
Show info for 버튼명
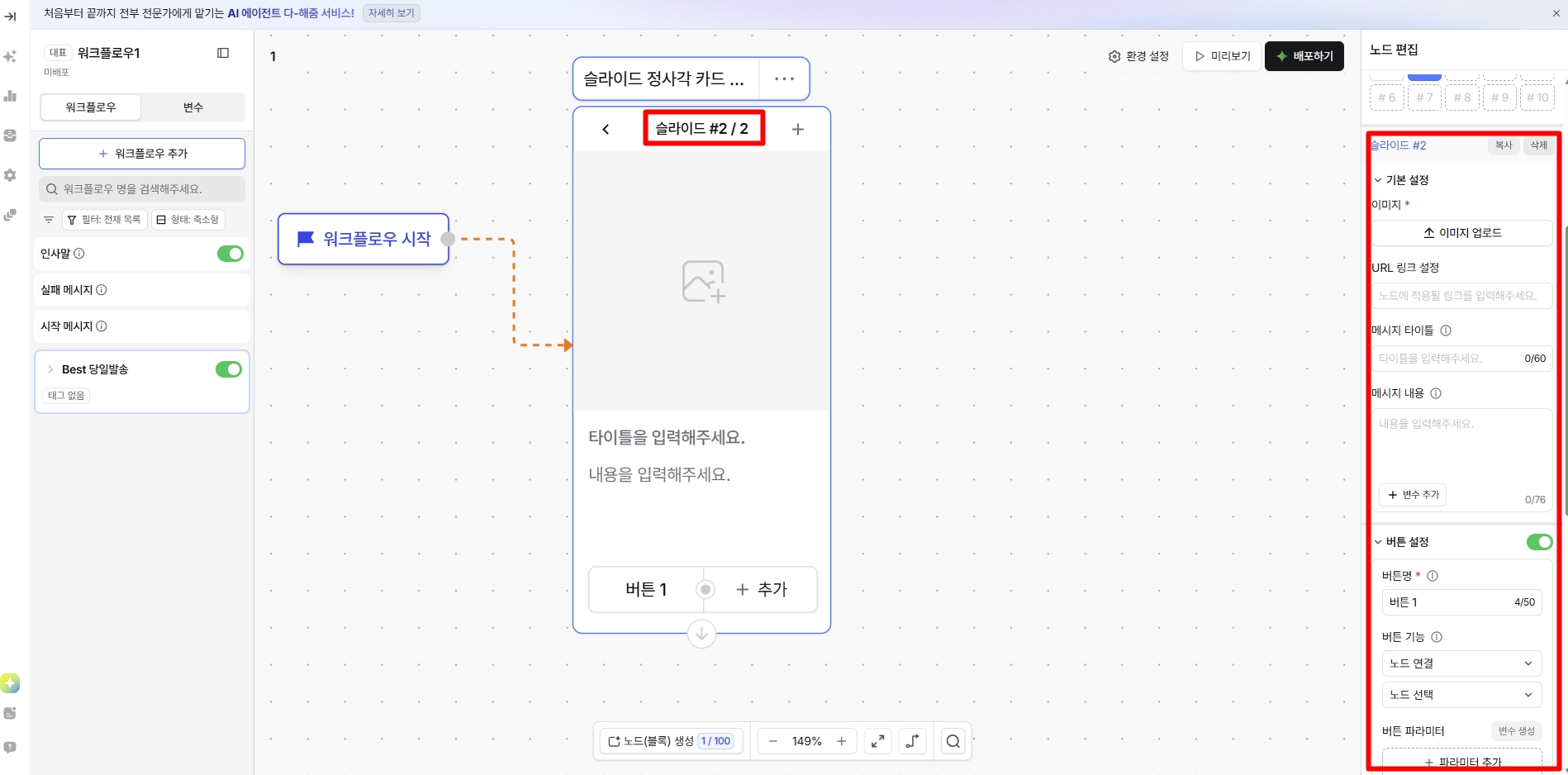click(x=1433, y=576)
